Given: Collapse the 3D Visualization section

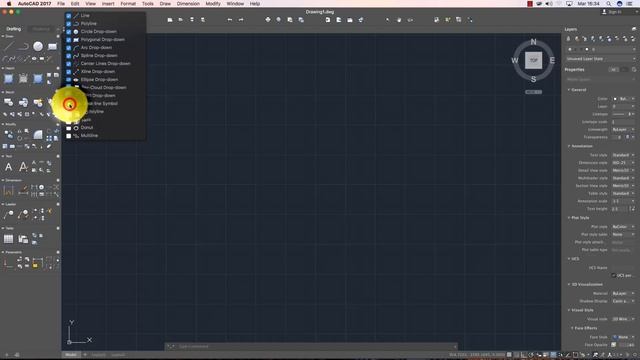Looking at the screenshot, I should (569, 284).
